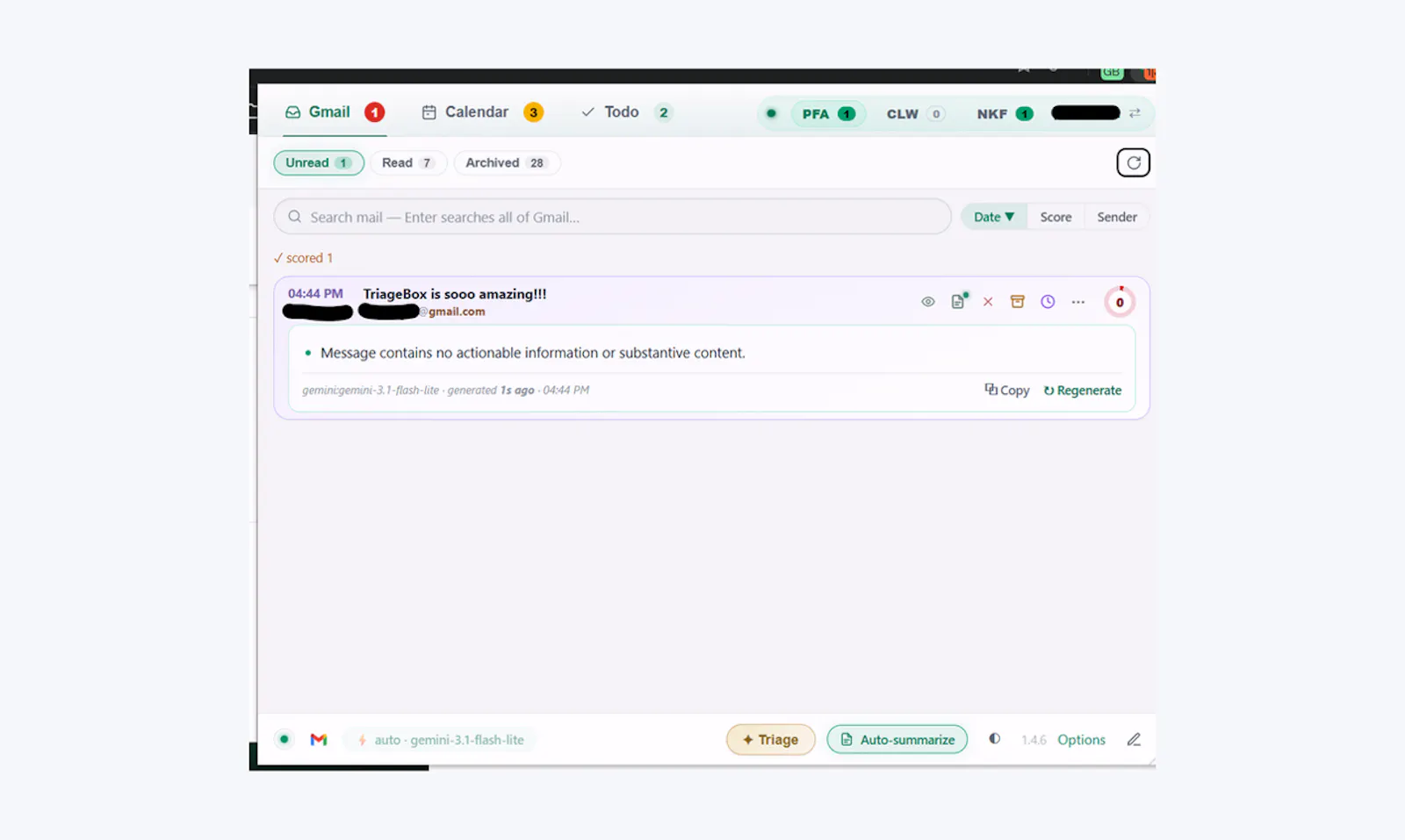This screenshot has height=840, width=1405.
Task: Click the 1.4.6 version number
Action: [x=1034, y=740]
